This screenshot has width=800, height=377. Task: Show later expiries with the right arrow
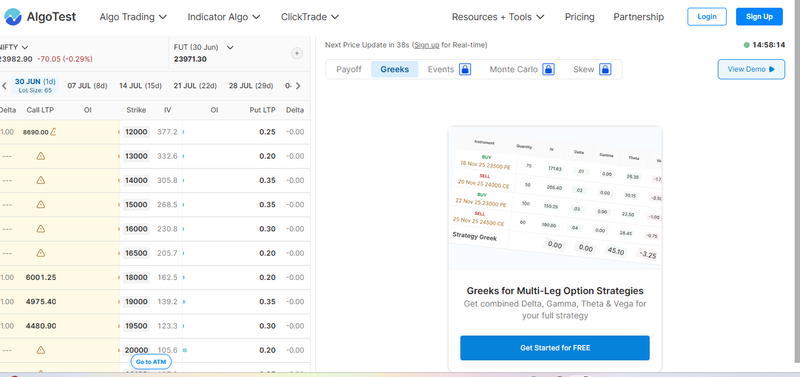pyautogui.click(x=298, y=86)
